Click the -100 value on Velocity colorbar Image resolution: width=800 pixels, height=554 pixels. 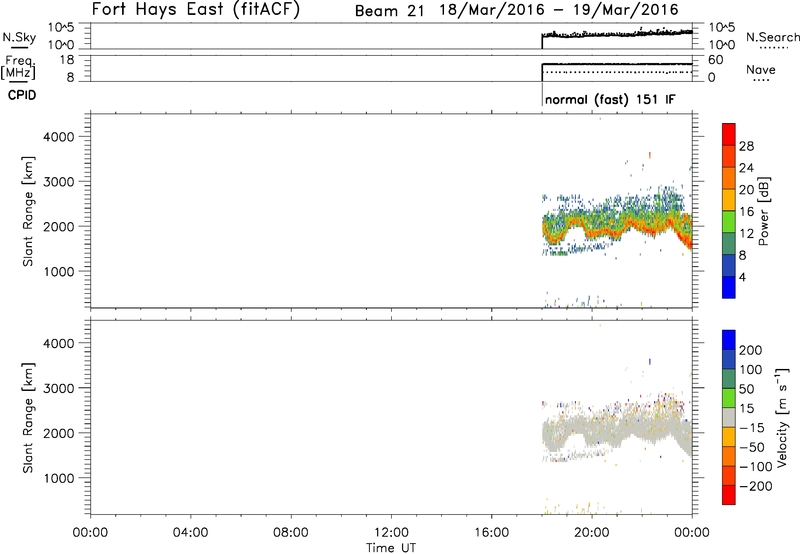click(755, 467)
